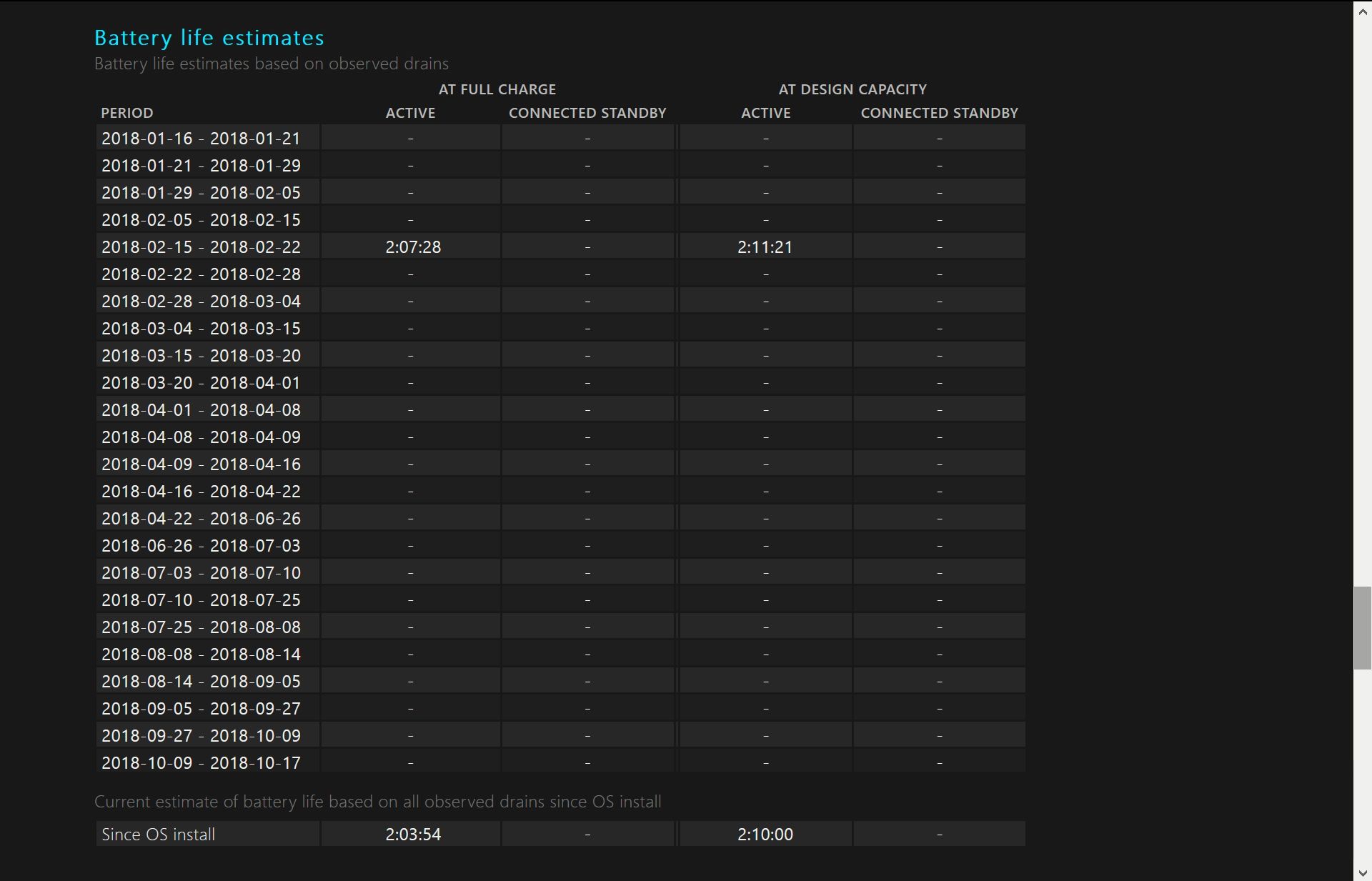This screenshot has width=1372, height=881.
Task: Click period 2018-10-09 - 2018-10-17
Action: point(201,763)
